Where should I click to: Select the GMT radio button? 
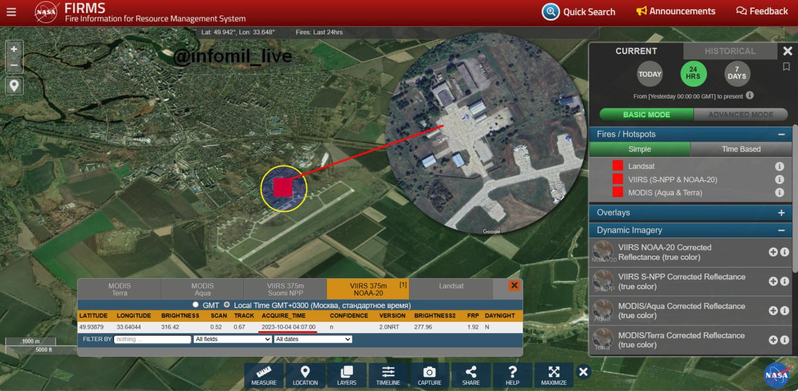point(195,305)
